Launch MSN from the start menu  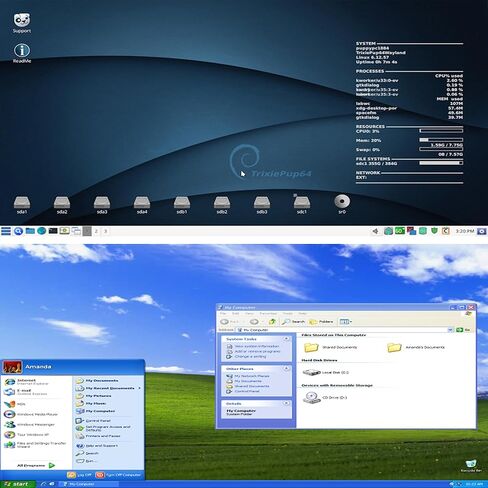pyautogui.click(x=15, y=404)
